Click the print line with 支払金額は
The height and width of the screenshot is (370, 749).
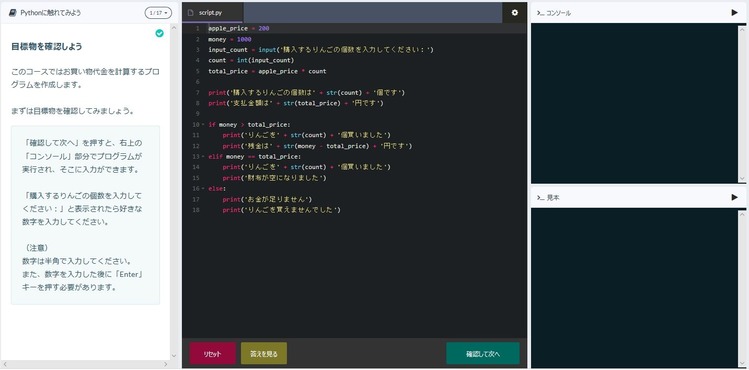coord(296,103)
